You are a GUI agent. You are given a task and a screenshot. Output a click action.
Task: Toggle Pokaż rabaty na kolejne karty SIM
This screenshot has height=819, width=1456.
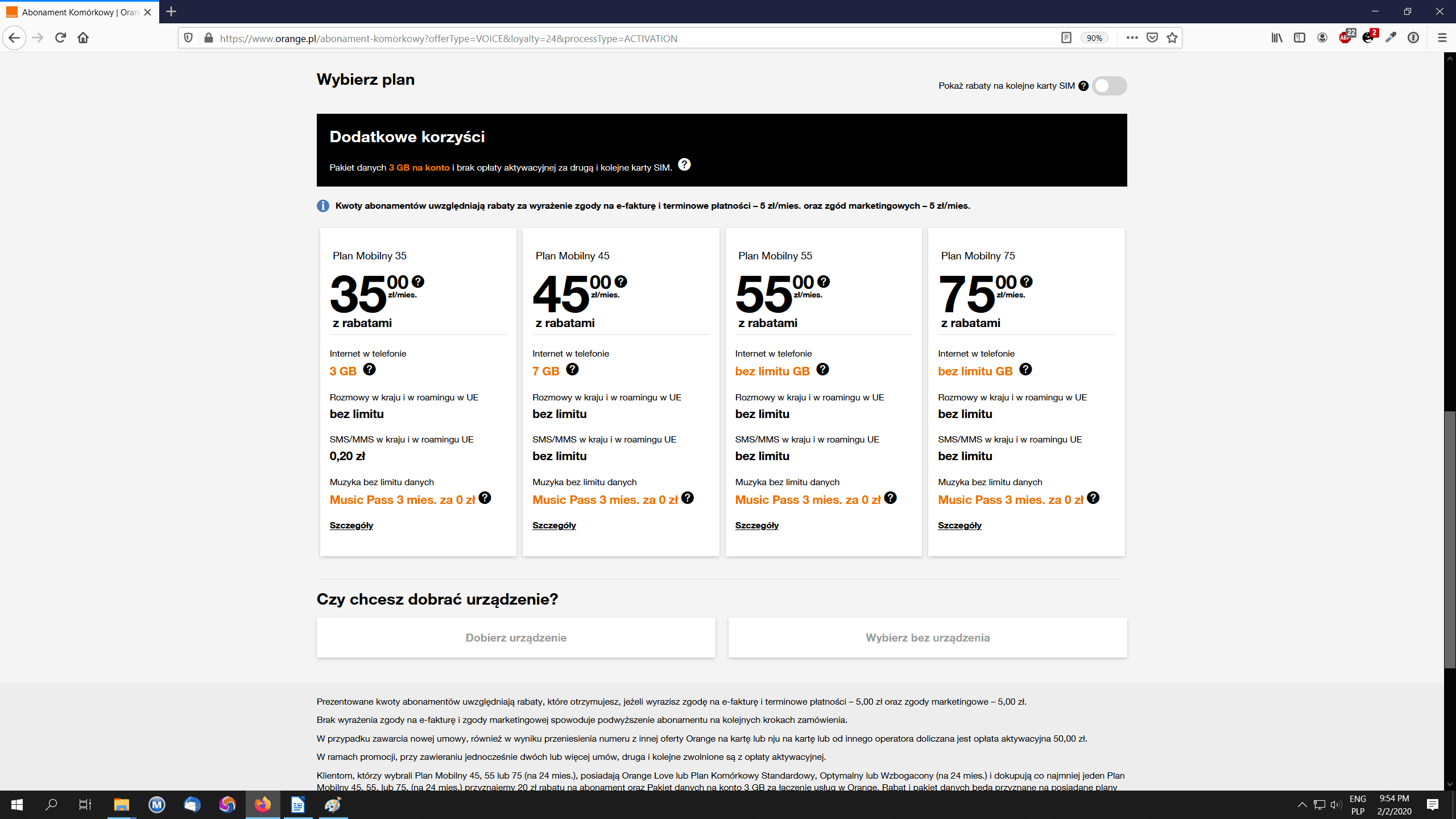1110,86
